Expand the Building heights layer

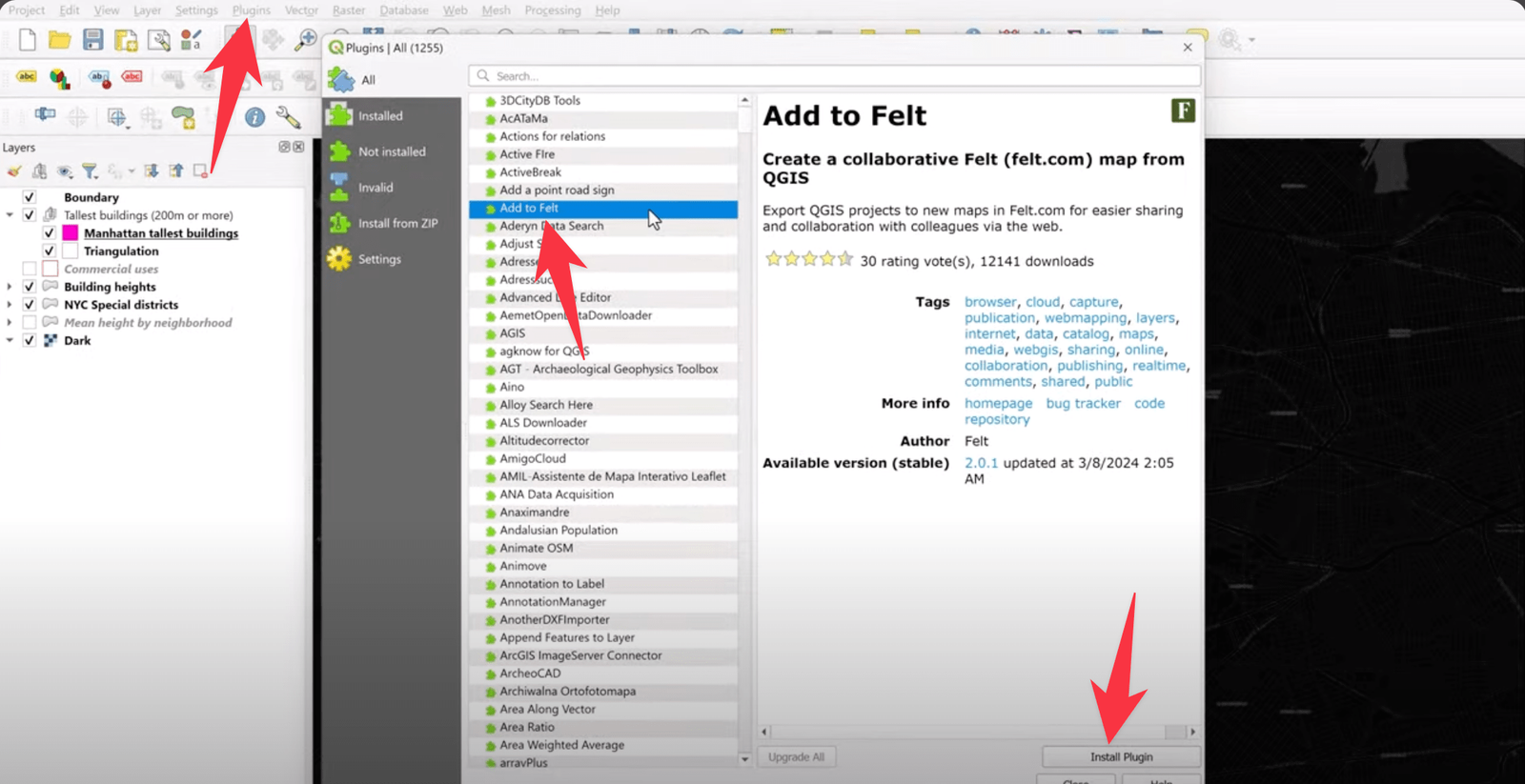click(x=10, y=287)
